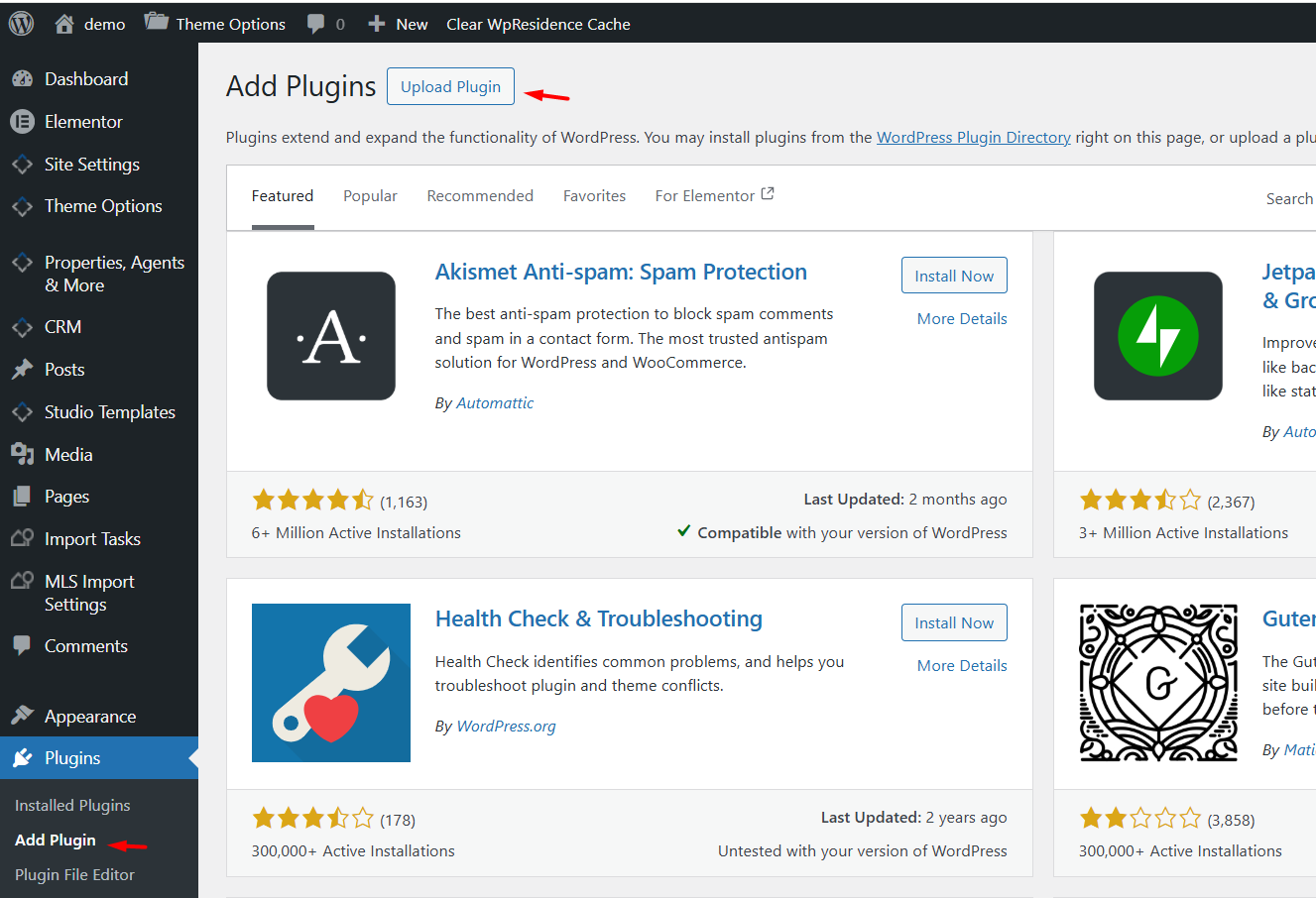Image resolution: width=1316 pixels, height=898 pixels.
Task: Open the Media library menu
Action: click(x=68, y=455)
